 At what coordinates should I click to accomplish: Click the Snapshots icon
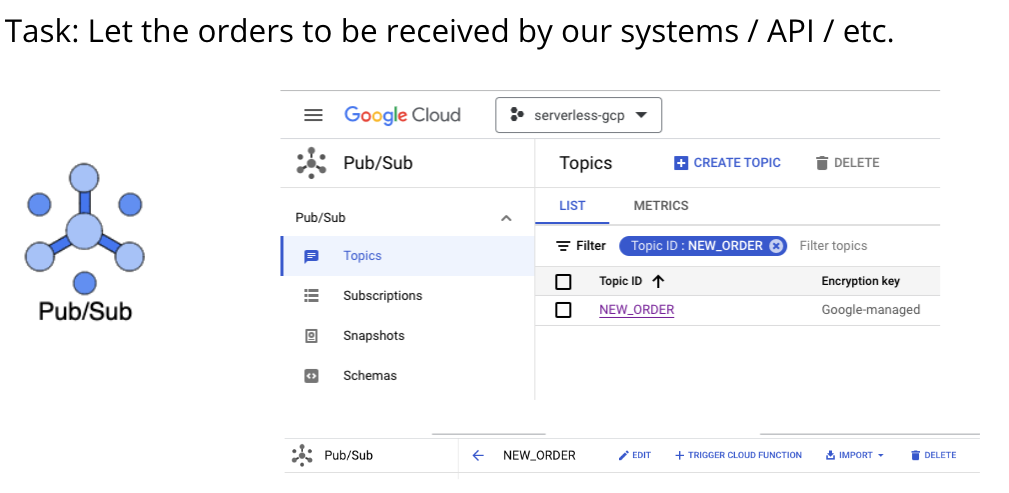click(x=311, y=336)
